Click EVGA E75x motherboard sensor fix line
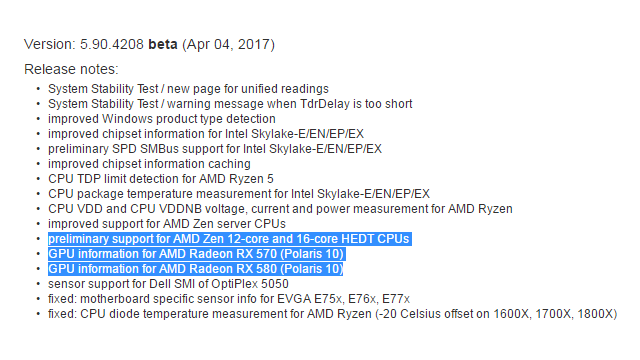The width and height of the screenshot is (640, 360). (x=229, y=299)
